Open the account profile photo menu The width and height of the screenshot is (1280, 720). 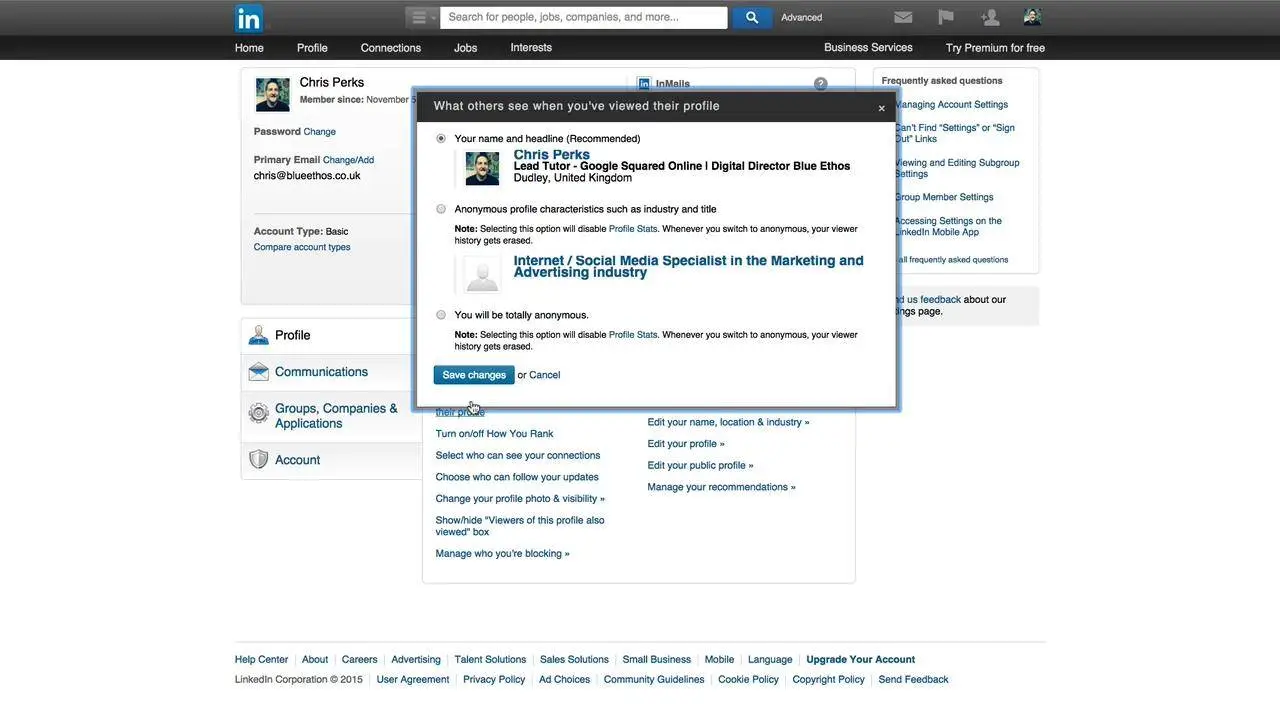coord(1032,17)
